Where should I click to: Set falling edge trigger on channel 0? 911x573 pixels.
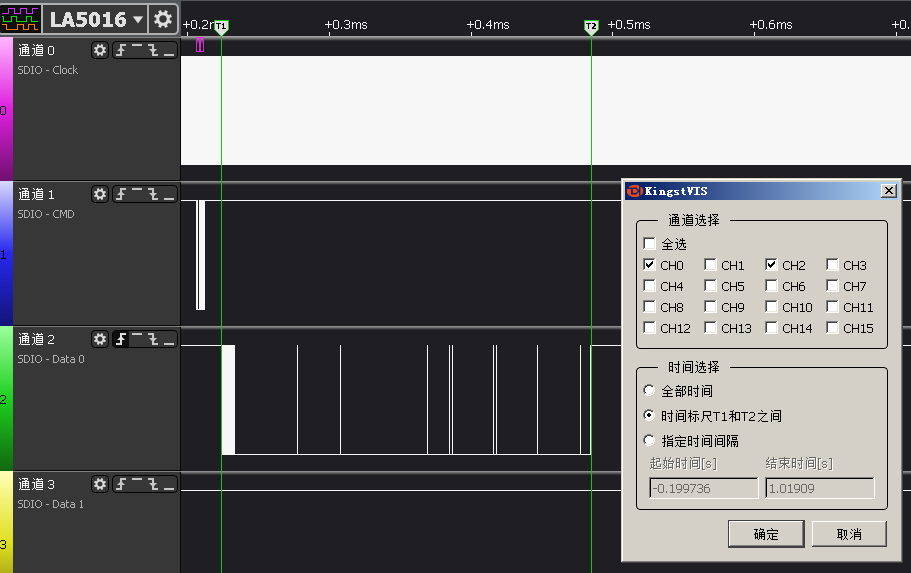click(153, 51)
